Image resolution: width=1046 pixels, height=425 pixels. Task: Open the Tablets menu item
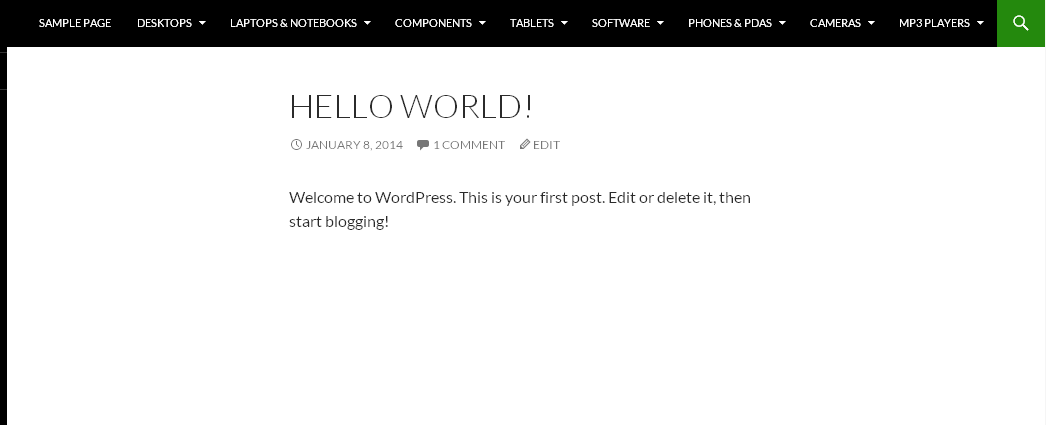532,23
